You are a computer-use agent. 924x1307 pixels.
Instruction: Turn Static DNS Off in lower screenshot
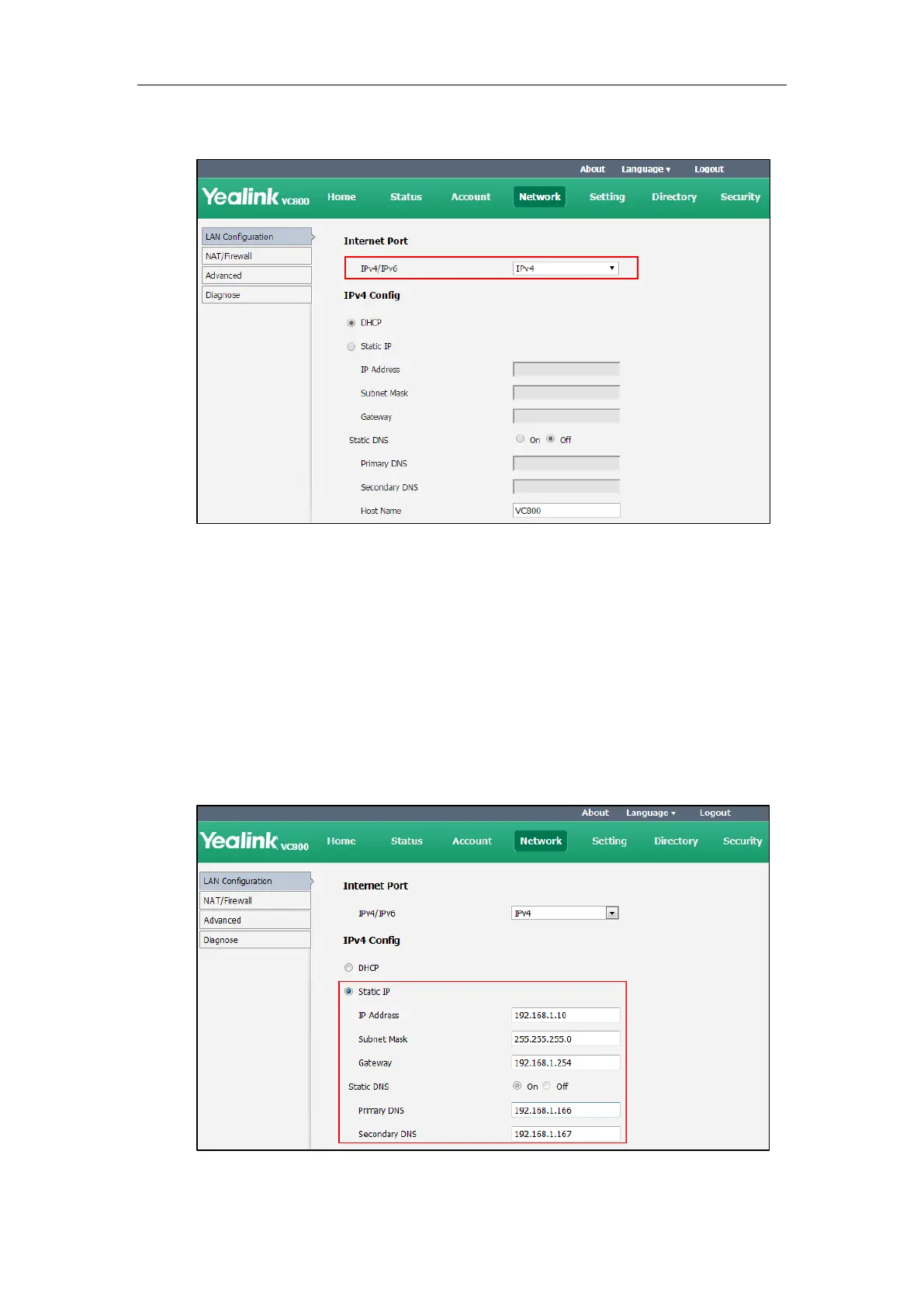pos(547,1086)
